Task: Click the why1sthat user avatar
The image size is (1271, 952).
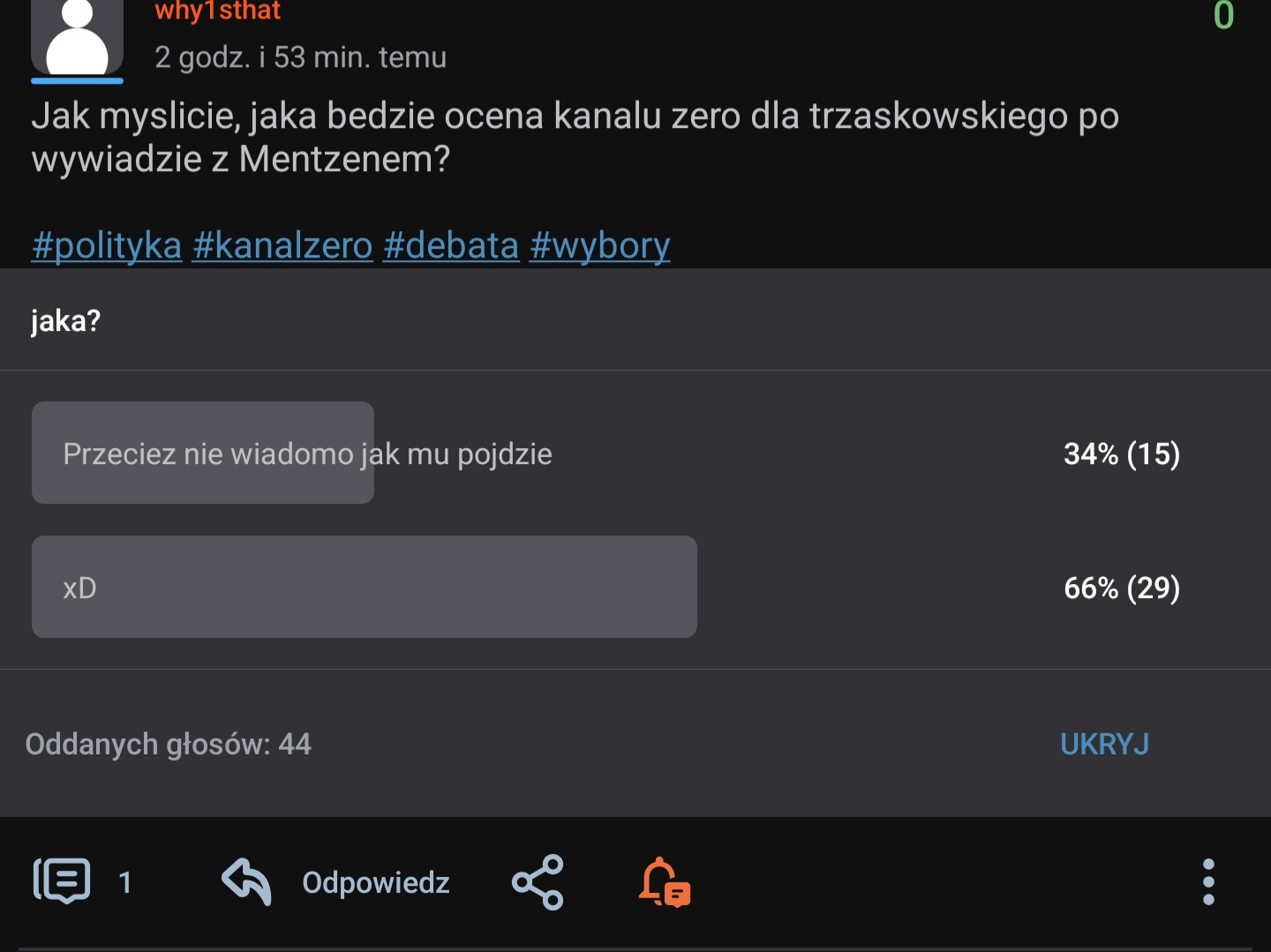Action: [x=77, y=37]
